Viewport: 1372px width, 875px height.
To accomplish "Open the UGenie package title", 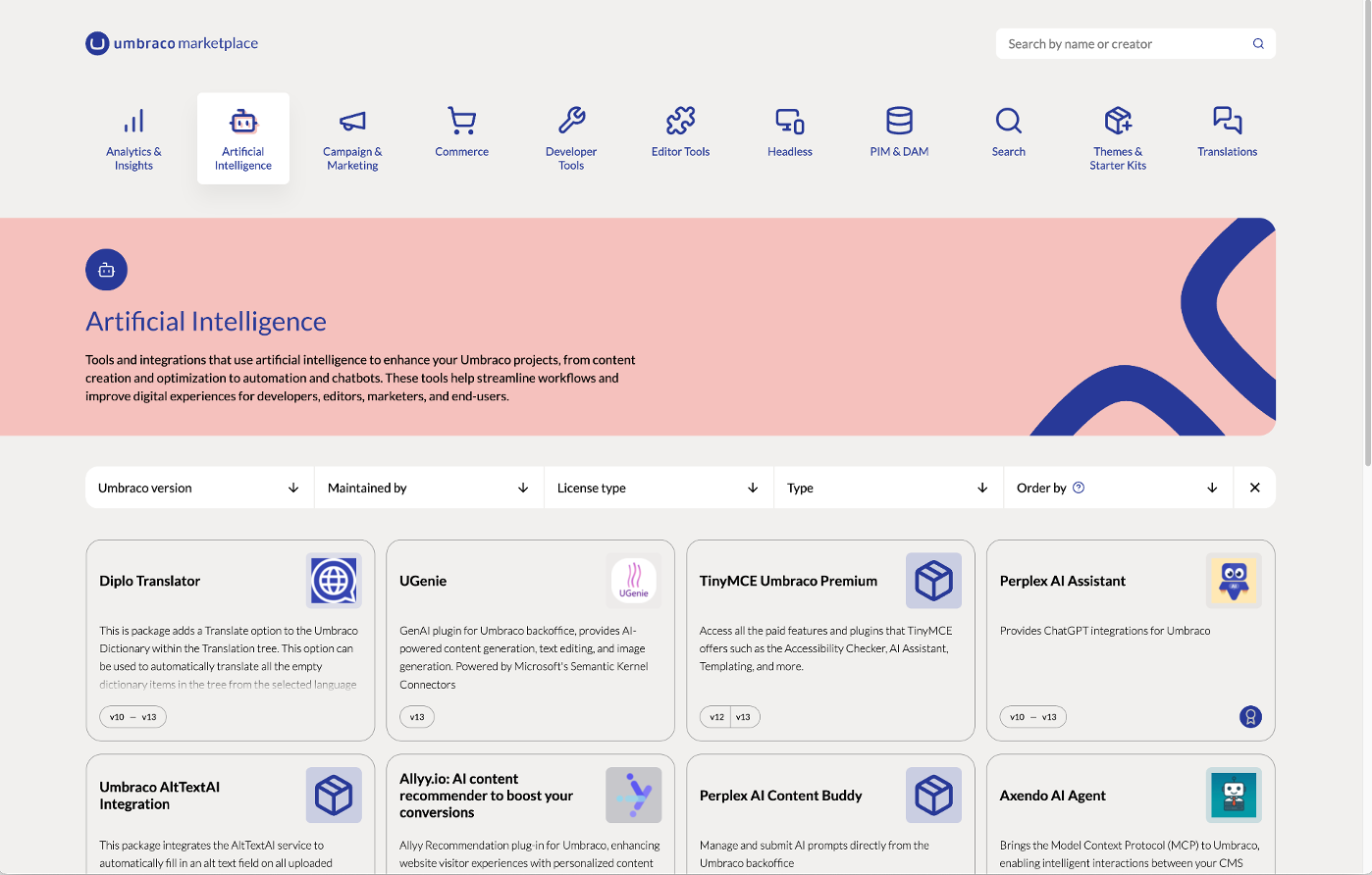I will (x=423, y=581).
